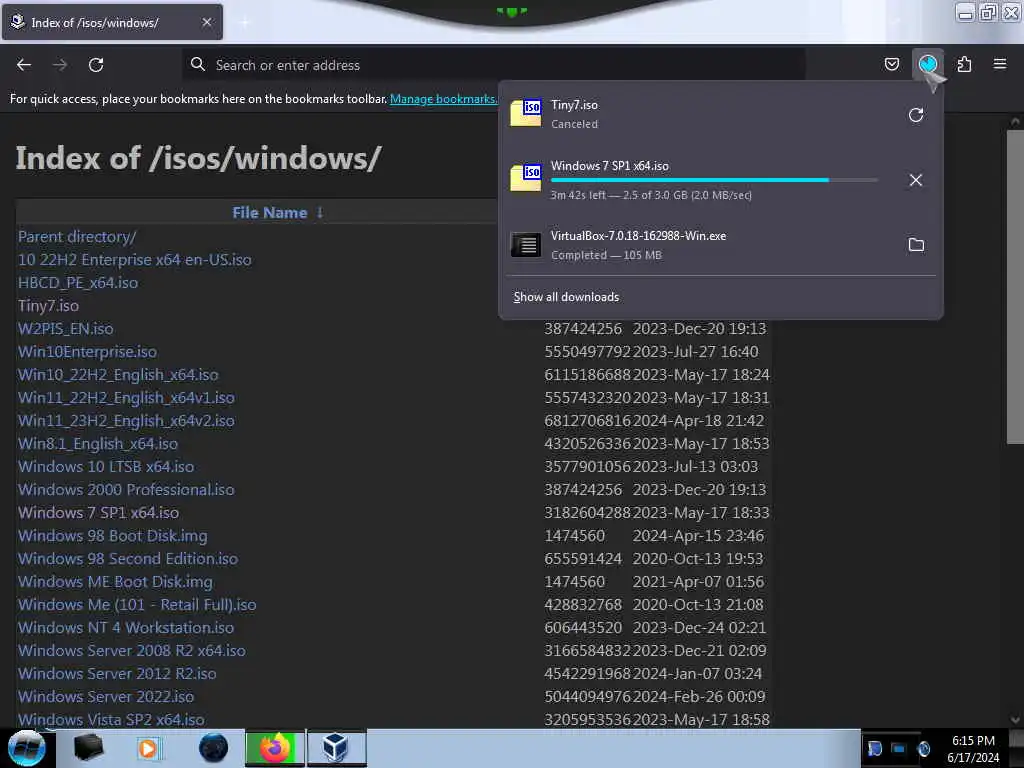Image resolution: width=1024 pixels, height=768 pixels.
Task: Open the dark globe browser taskbar icon
Action: 213,748
